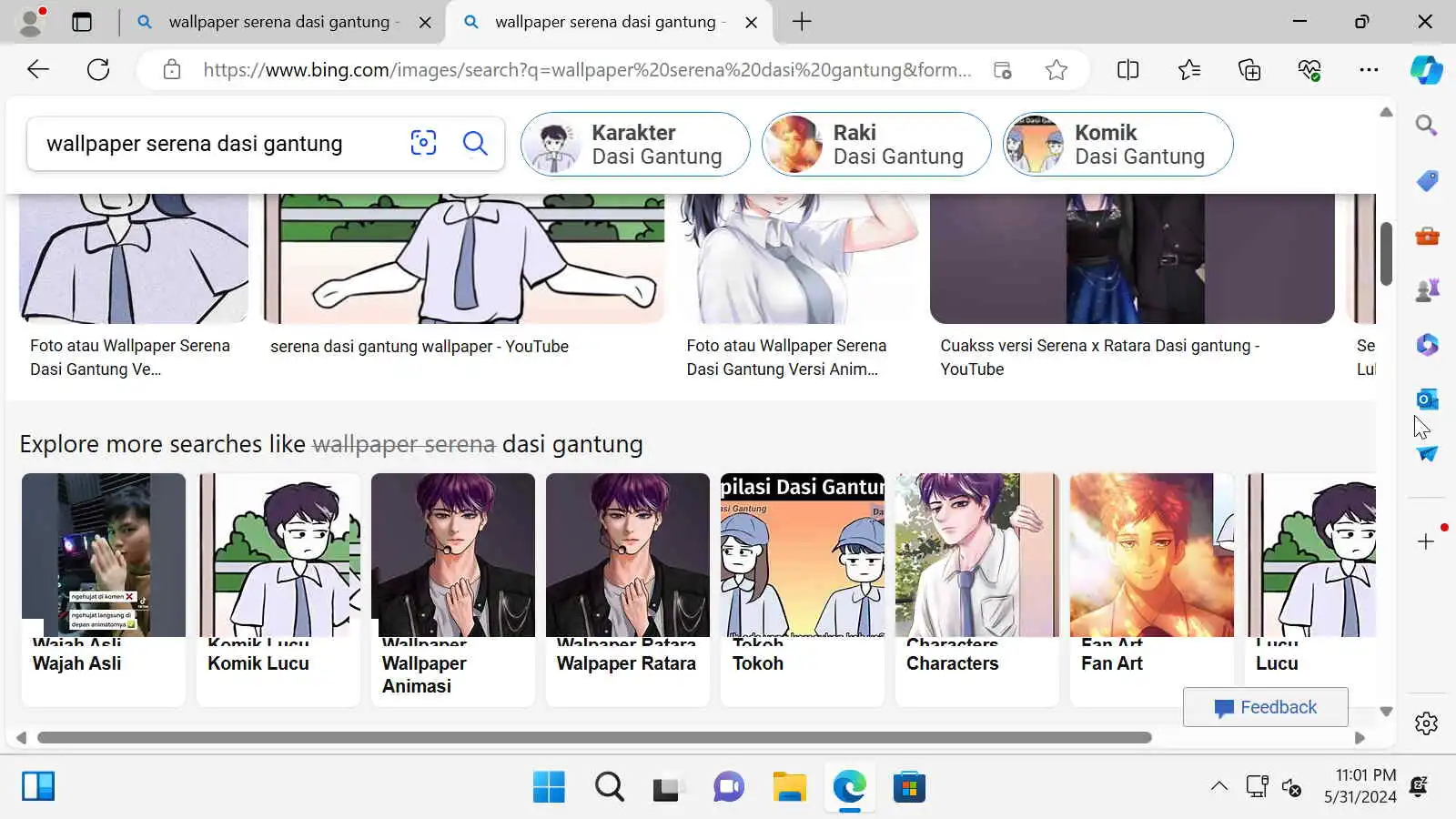Open split screen view
Screen dimensions: 1456x819
pos(1127,70)
